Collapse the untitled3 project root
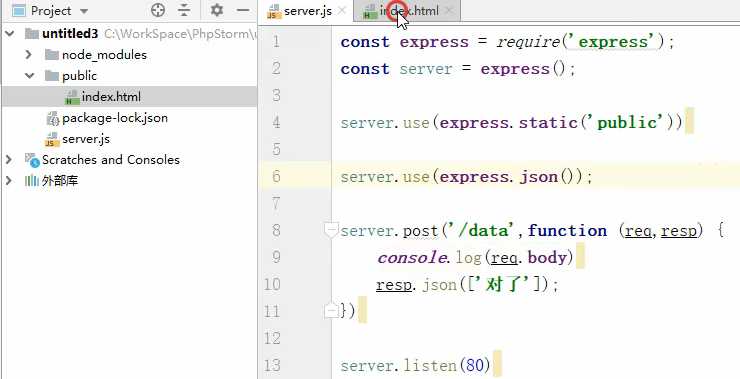The image size is (740, 379). (9, 34)
